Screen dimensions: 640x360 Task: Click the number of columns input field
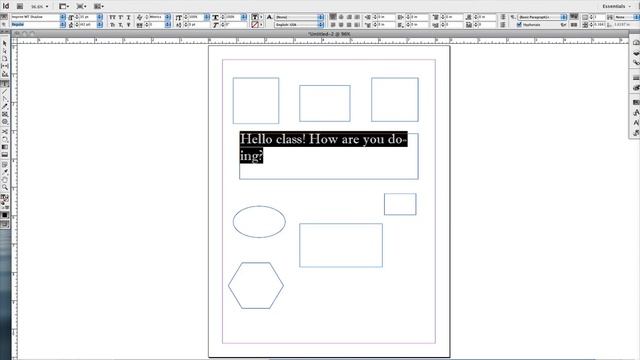[x=599, y=17]
